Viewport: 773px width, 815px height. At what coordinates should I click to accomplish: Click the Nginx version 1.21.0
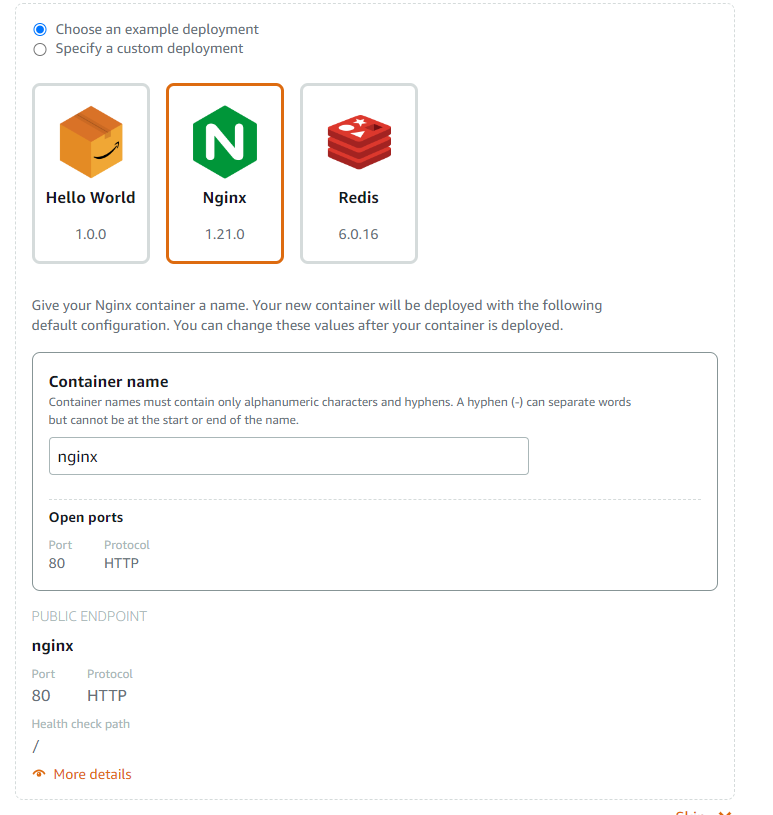click(225, 234)
